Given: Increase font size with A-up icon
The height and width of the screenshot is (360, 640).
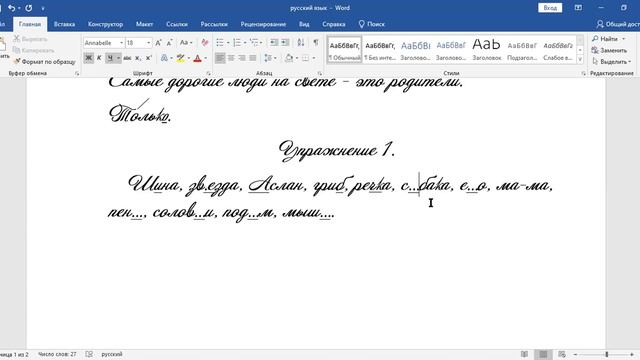Looking at the screenshot, I should click(x=159, y=42).
